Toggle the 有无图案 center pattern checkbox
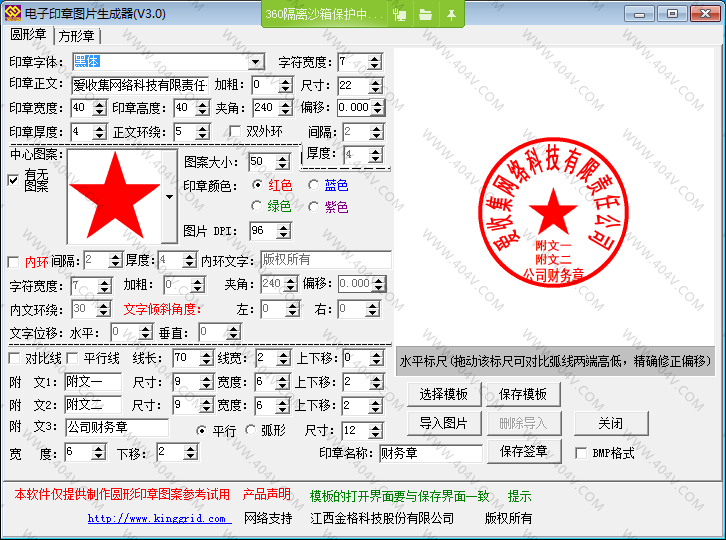 point(13,180)
